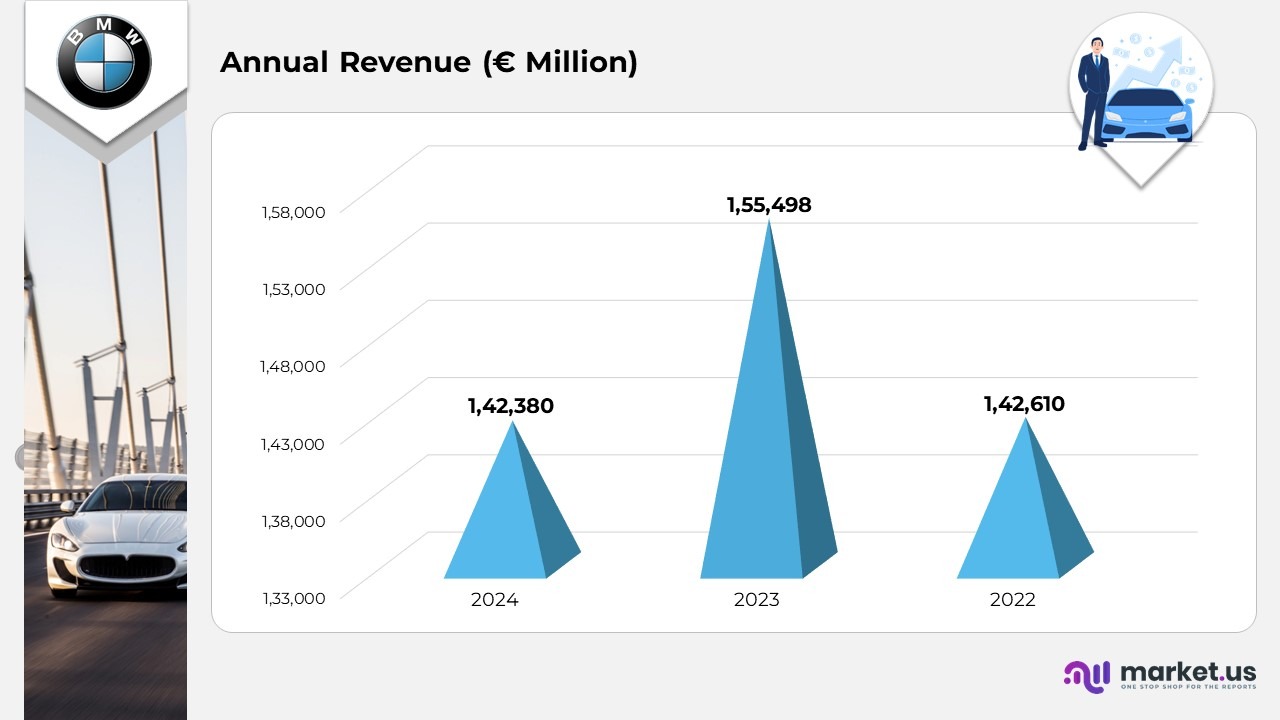Select the 2024 pyramid bar

point(512,520)
